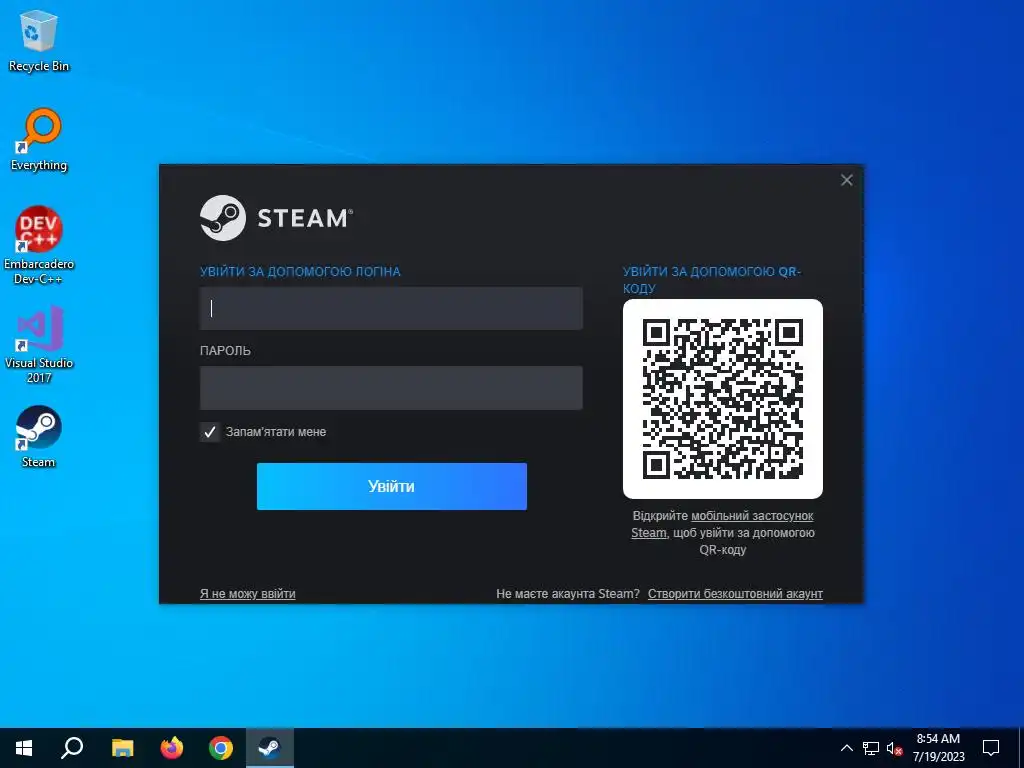
Task: Focus the ПАРОЛЬ password input field
Action: 391,387
